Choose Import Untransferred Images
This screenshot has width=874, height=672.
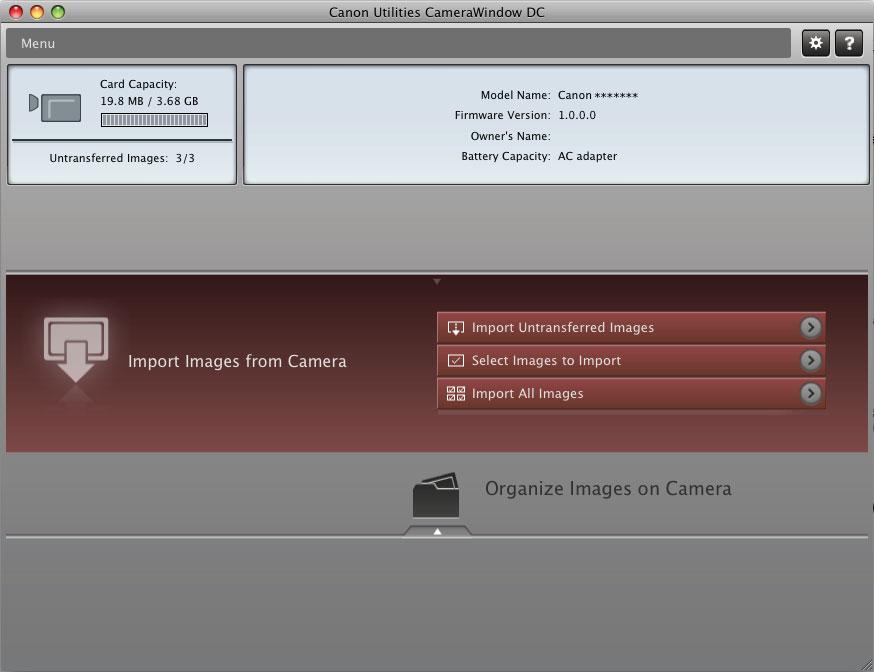click(x=631, y=328)
